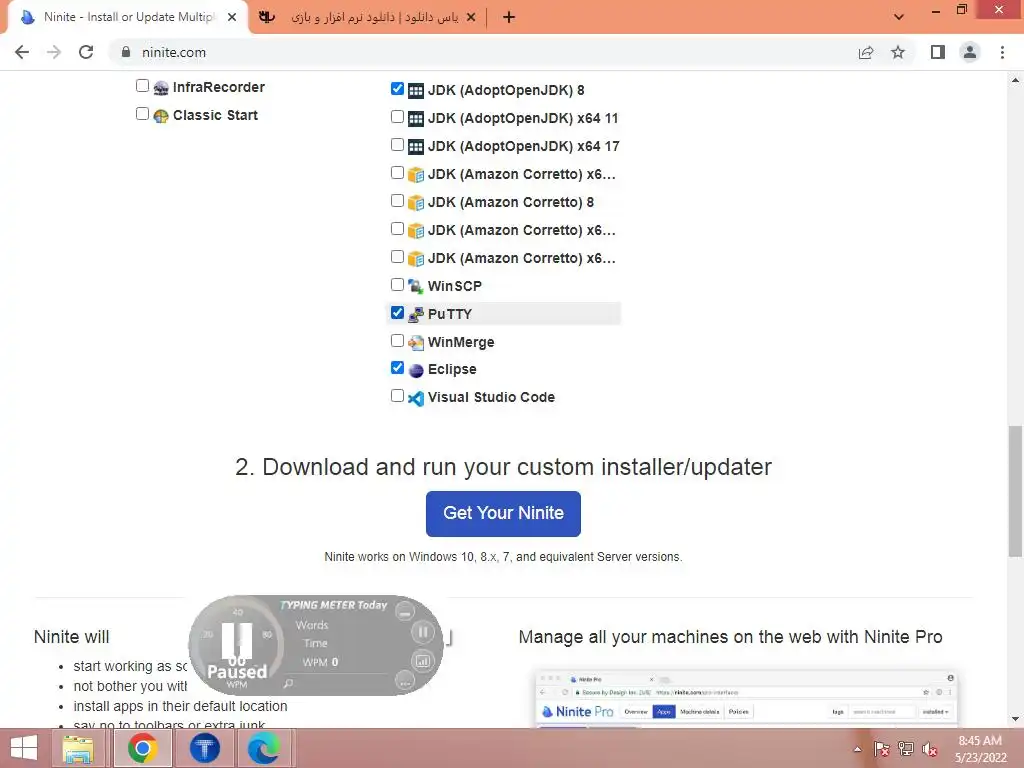Click the PuTTY icon

(x=416, y=315)
